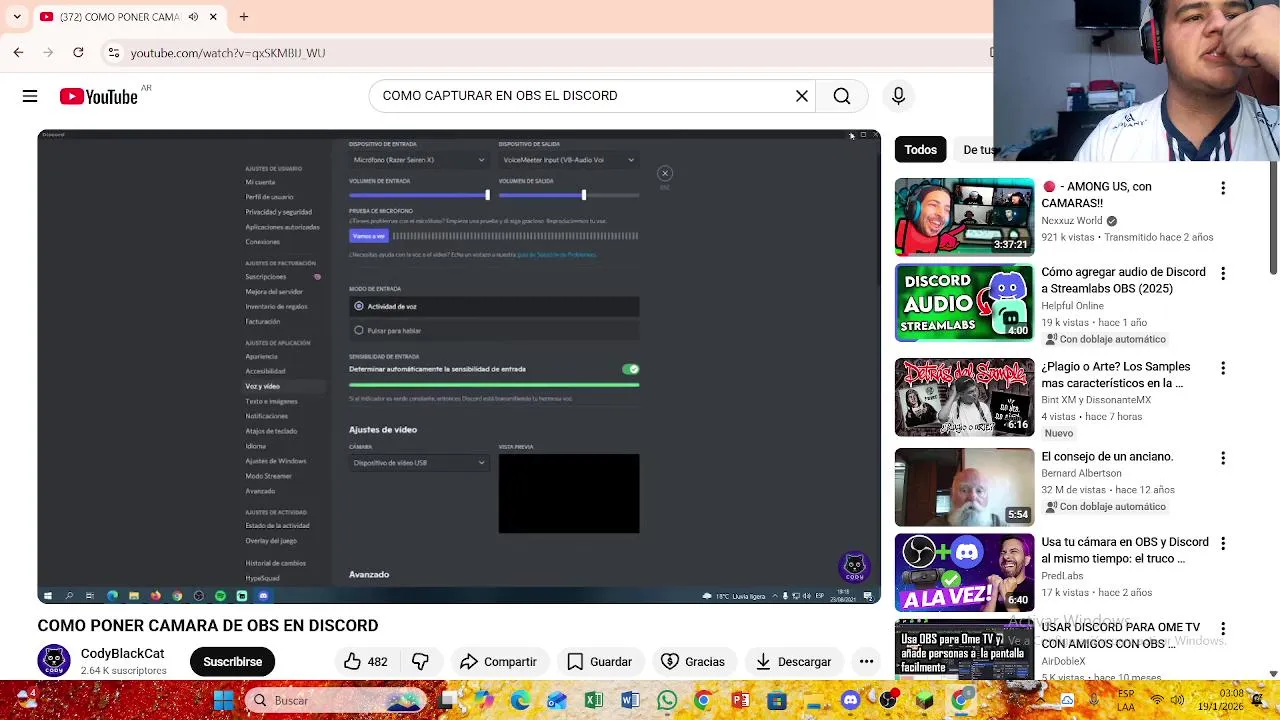Open the Windows Start menu
This screenshot has height=720, width=1280.
click(223, 700)
